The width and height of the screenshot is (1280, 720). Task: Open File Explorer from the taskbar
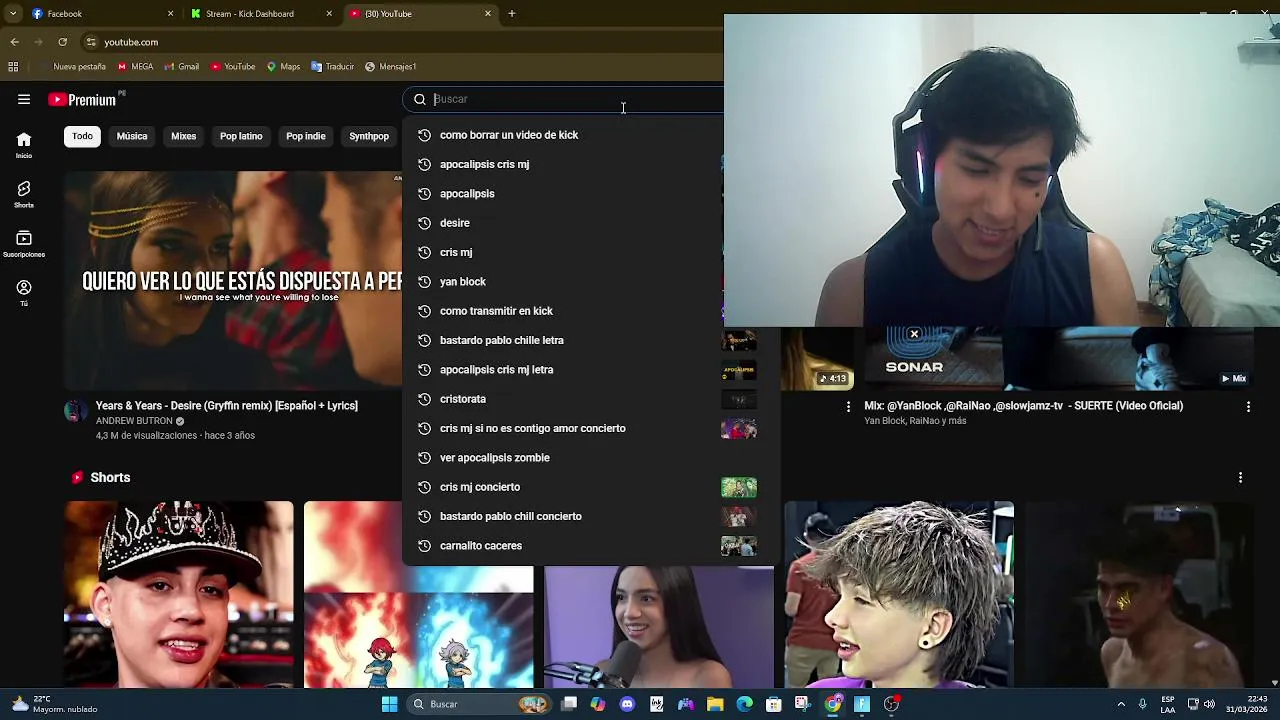715,704
